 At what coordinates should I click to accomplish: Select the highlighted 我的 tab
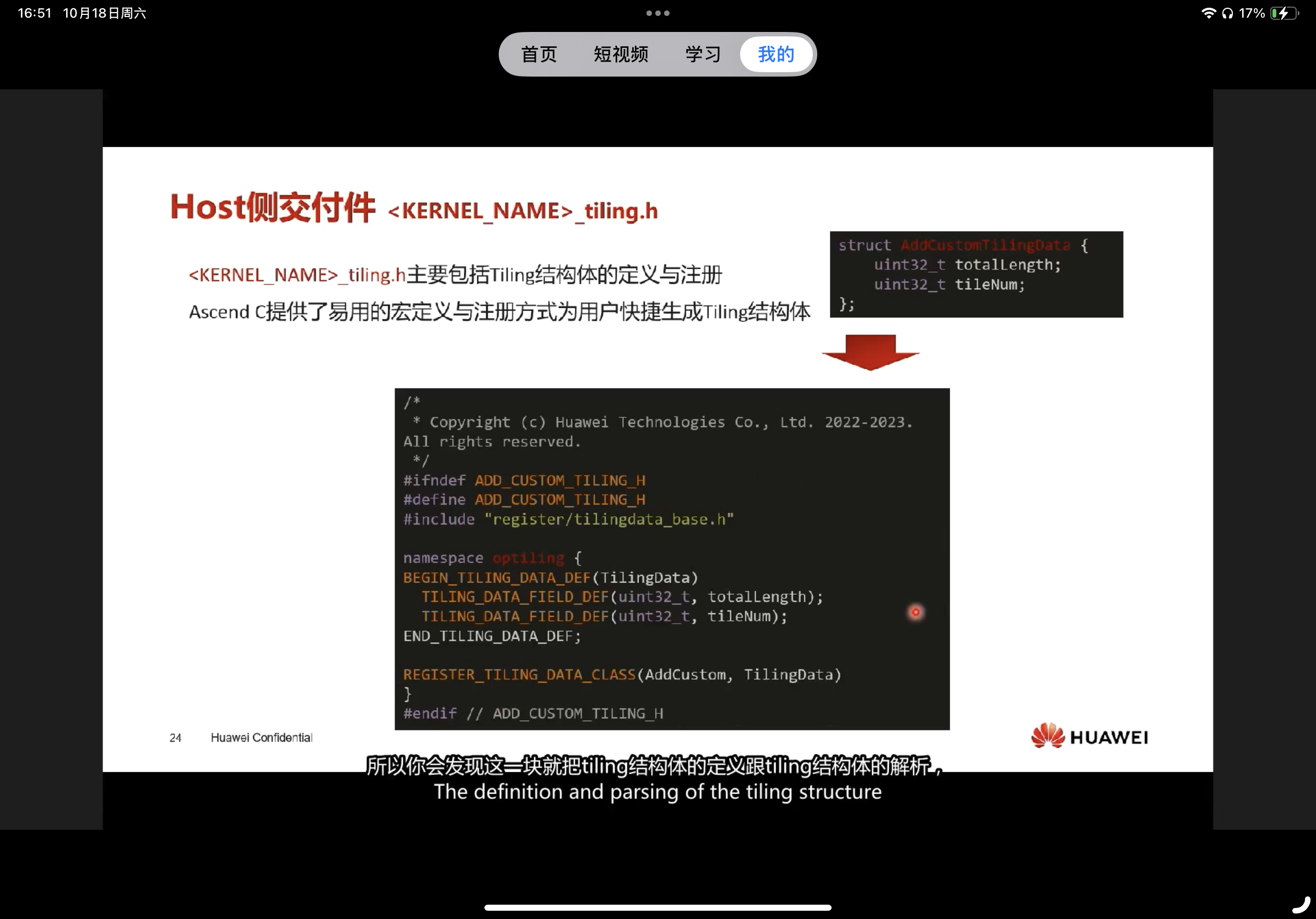(775, 54)
